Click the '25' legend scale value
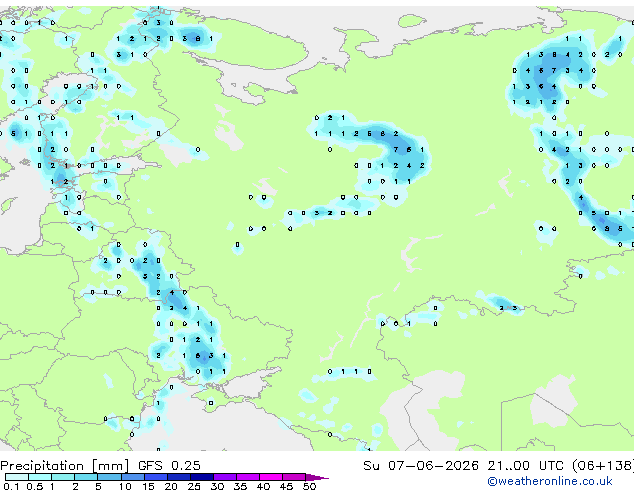 [194, 486]
